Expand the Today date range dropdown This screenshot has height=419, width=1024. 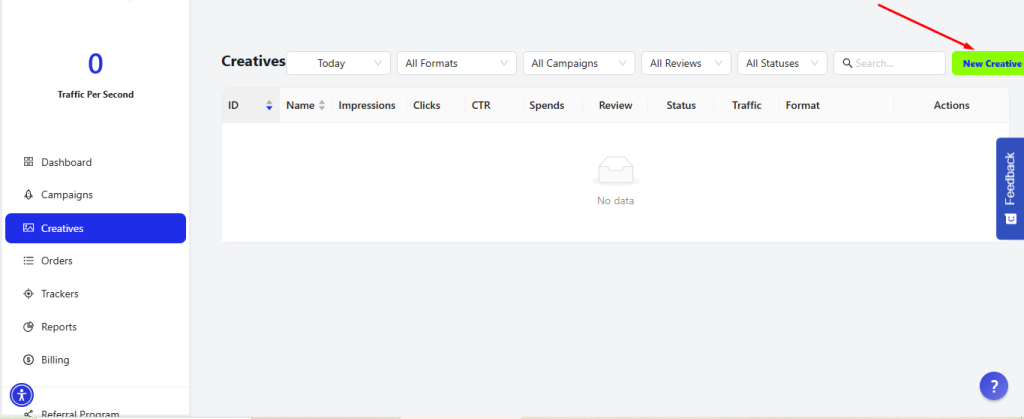click(338, 63)
